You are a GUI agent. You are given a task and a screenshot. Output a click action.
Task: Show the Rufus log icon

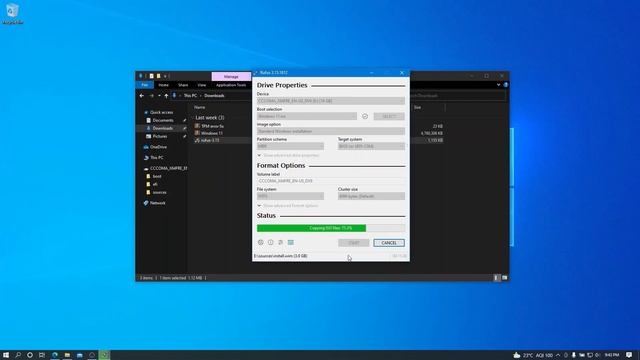click(291, 242)
